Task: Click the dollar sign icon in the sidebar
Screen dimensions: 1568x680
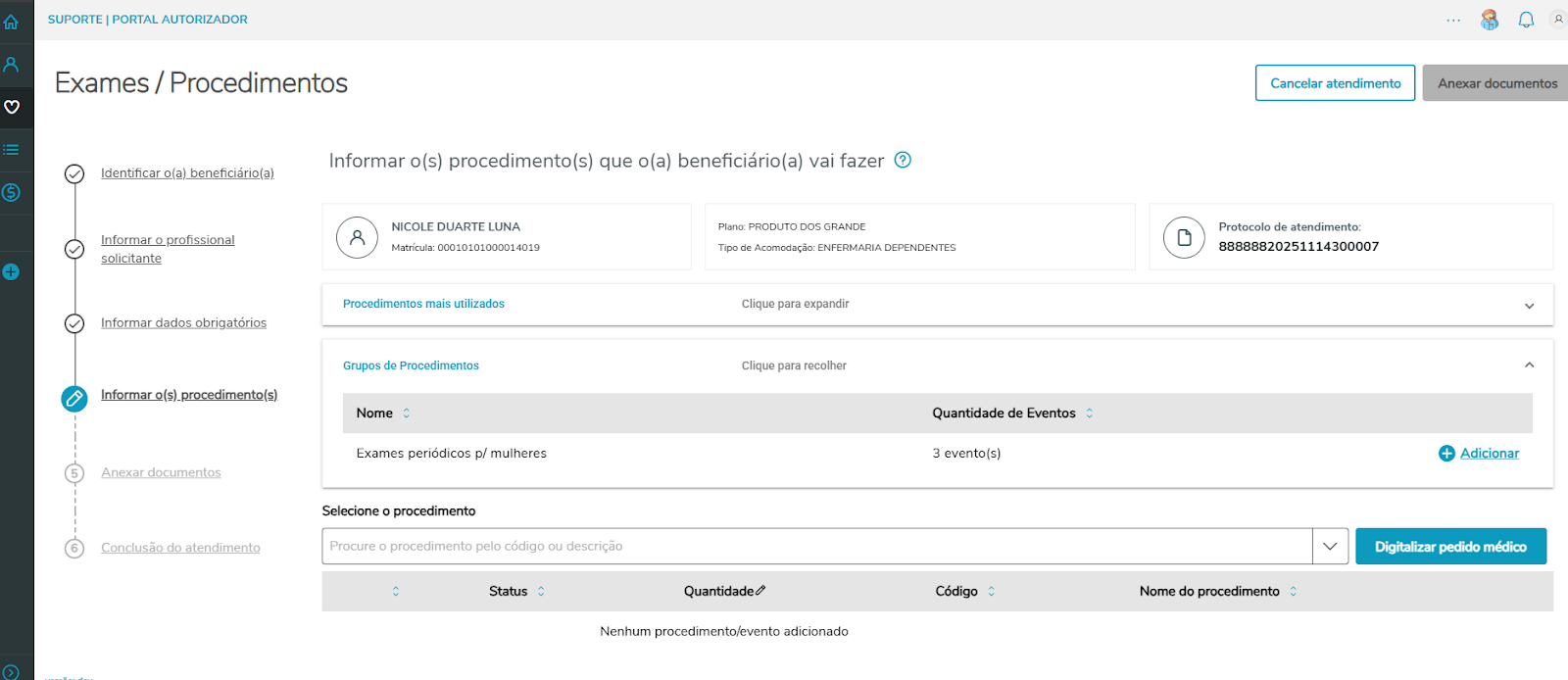Action: click(x=12, y=192)
